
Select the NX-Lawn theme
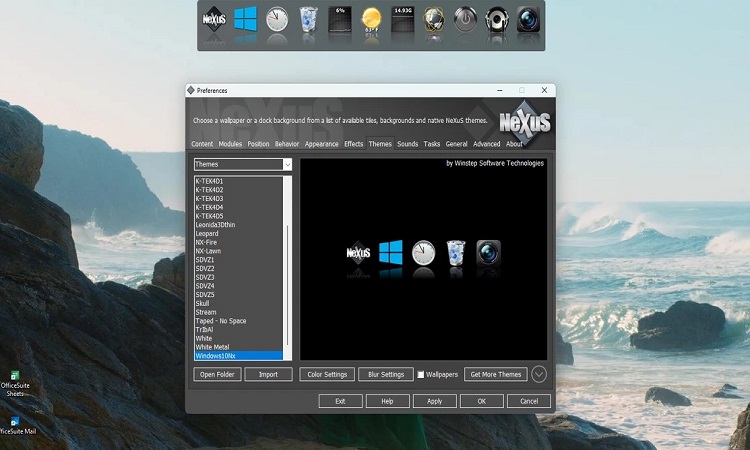tap(239, 251)
